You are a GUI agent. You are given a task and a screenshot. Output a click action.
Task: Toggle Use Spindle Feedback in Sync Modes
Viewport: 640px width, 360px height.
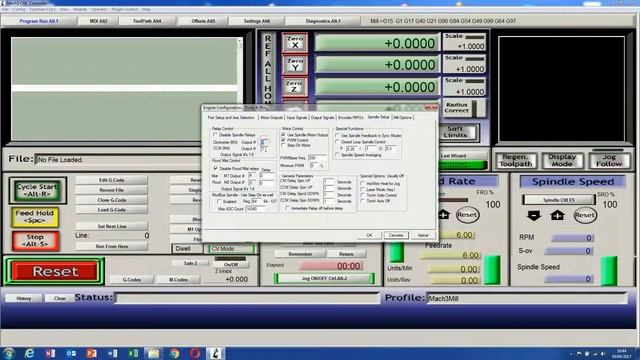[x=337, y=135]
